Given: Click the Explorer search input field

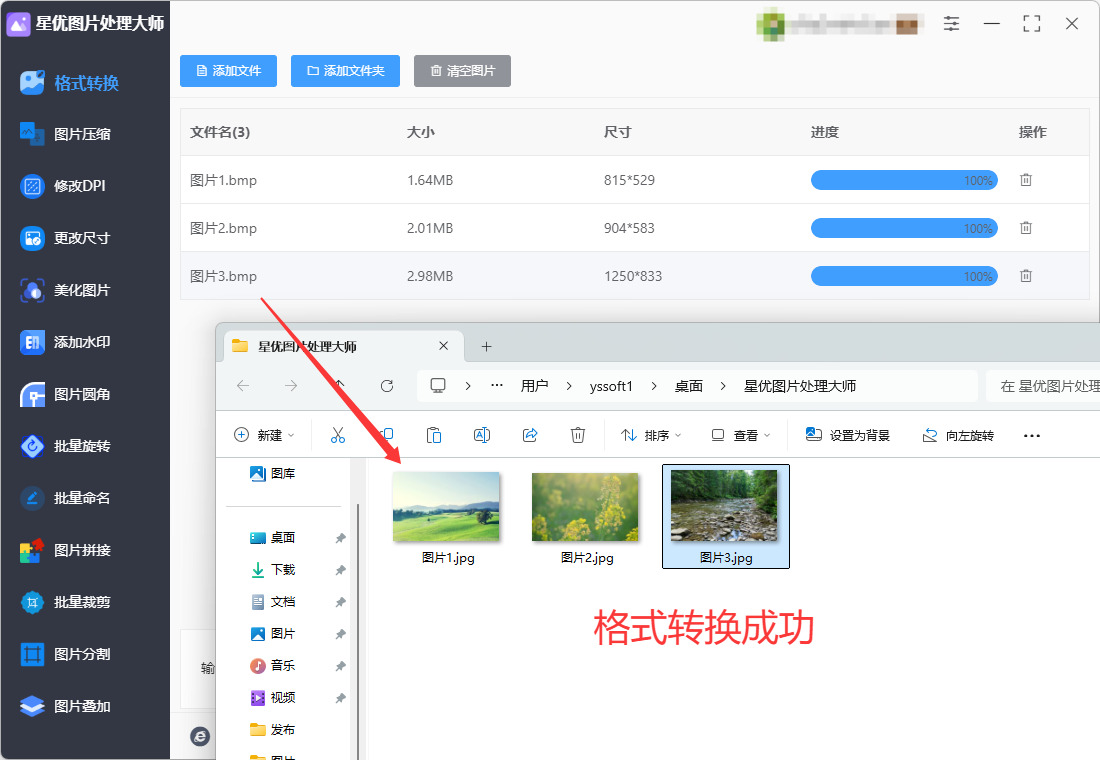Looking at the screenshot, I should pos(1043,386).
